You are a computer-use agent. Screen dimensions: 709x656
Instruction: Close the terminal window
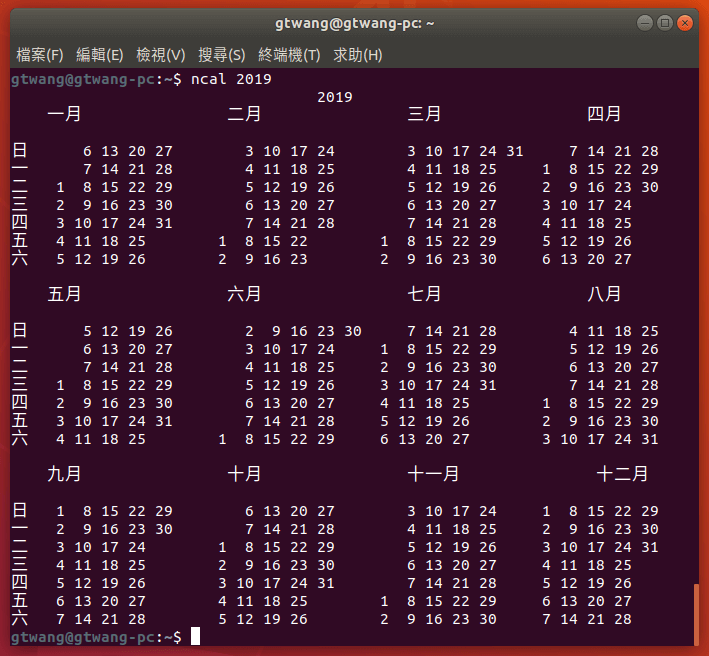685,23
